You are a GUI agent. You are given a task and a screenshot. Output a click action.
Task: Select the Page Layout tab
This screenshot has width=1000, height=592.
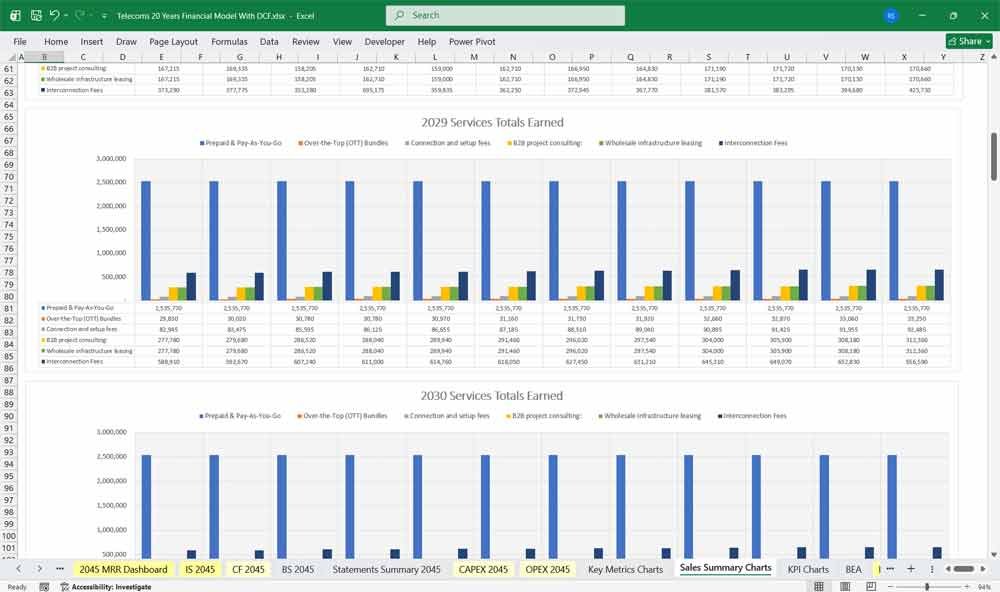pyautogui.click(x=173, y=41)
